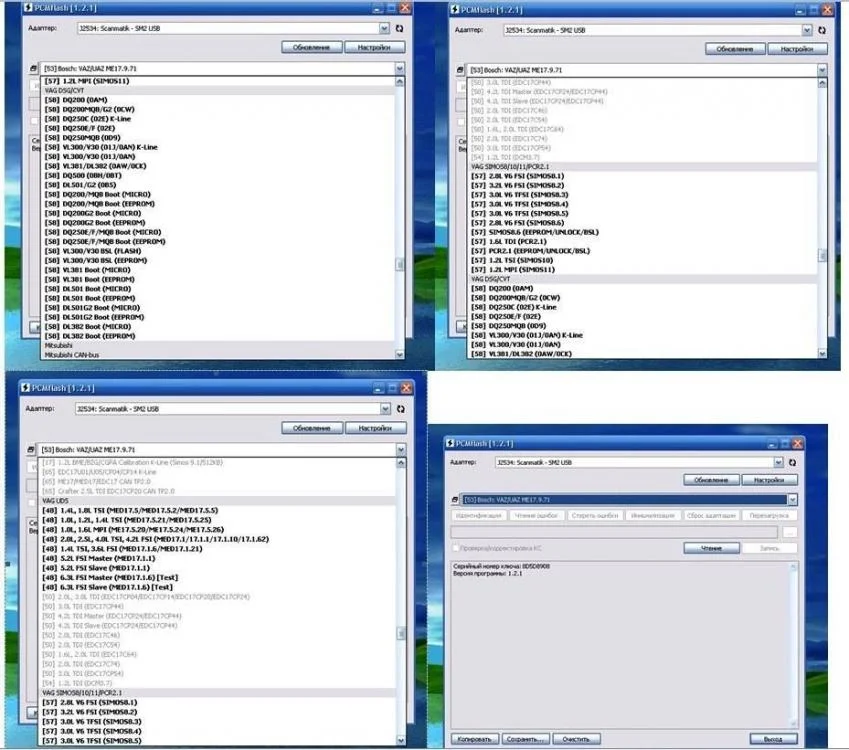
Task: Click the adapter refresh icon in the bottom-right window
Action: point(793,462)
